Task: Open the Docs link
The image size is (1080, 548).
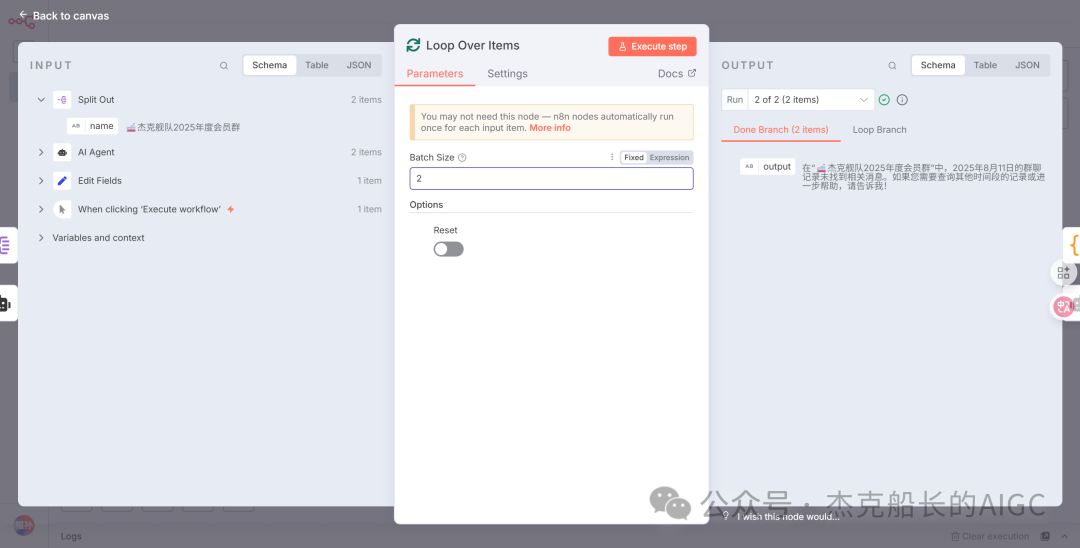Action: pyautogui.click(x=676, y=74)
